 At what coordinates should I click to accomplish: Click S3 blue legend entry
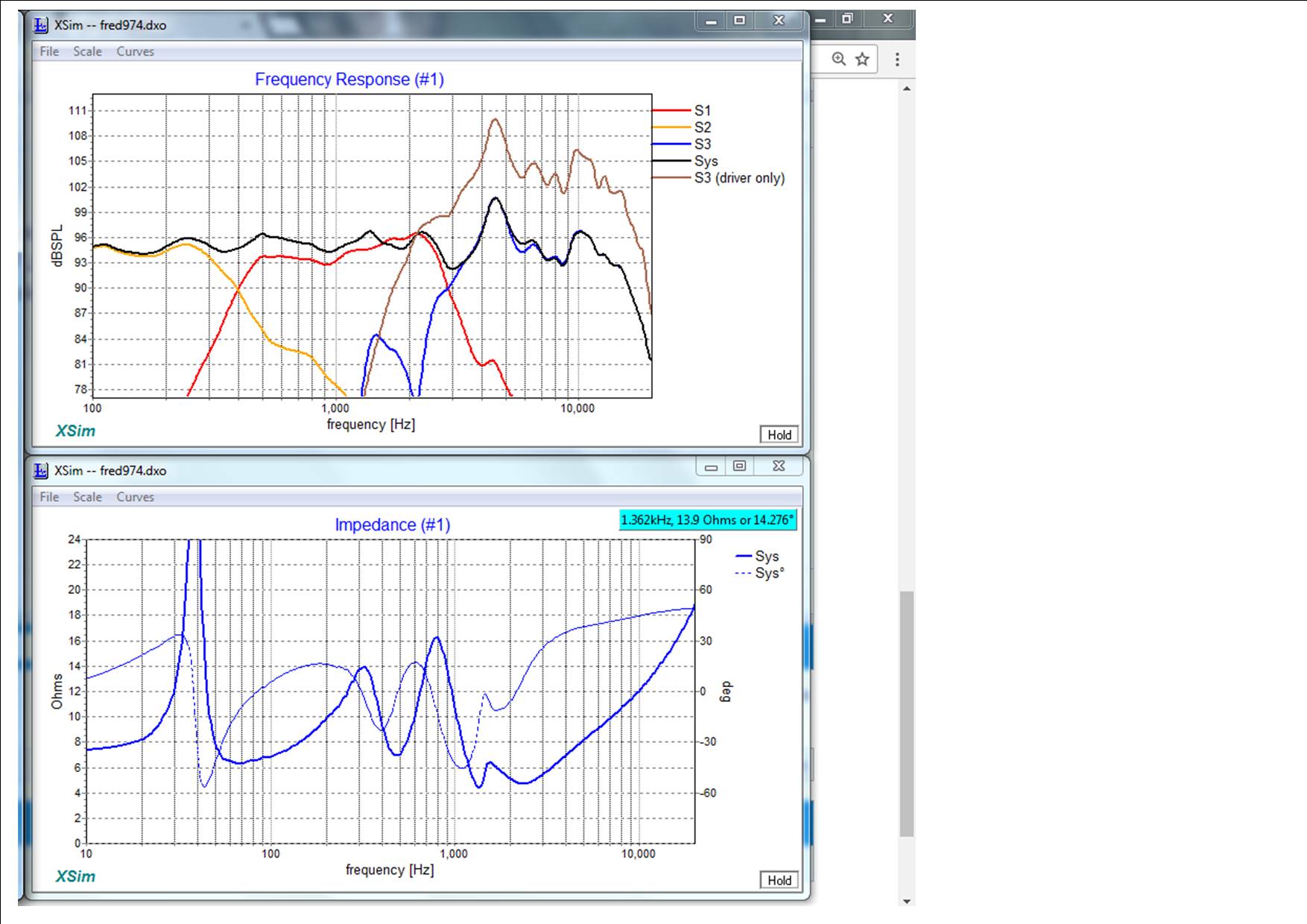[x=682, y=144]
